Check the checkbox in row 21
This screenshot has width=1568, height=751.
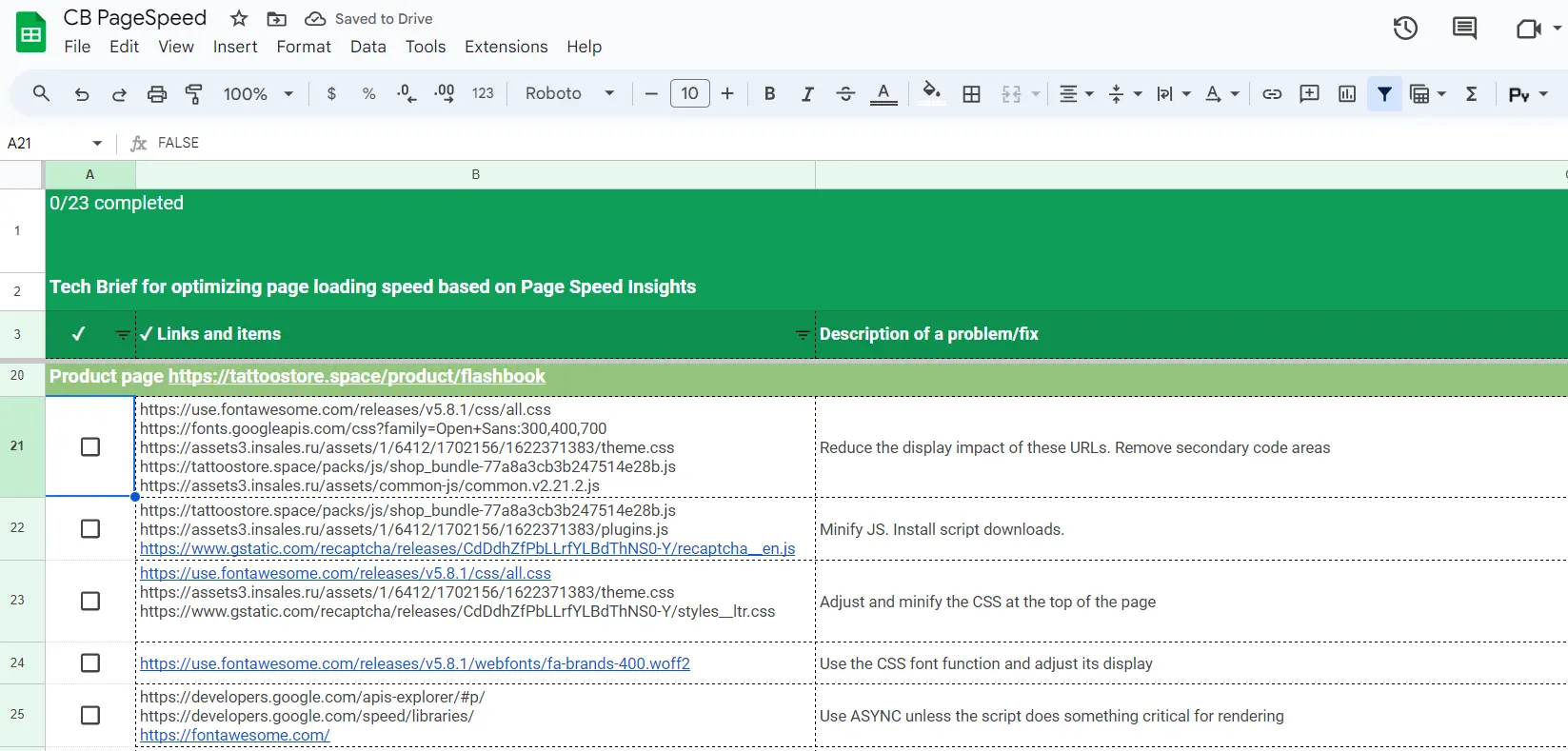(90, 446)
